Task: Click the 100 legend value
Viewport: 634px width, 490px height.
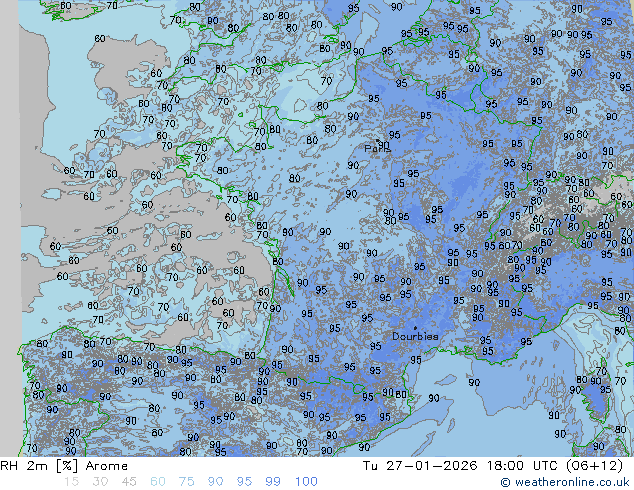Action: coord(306,481)
